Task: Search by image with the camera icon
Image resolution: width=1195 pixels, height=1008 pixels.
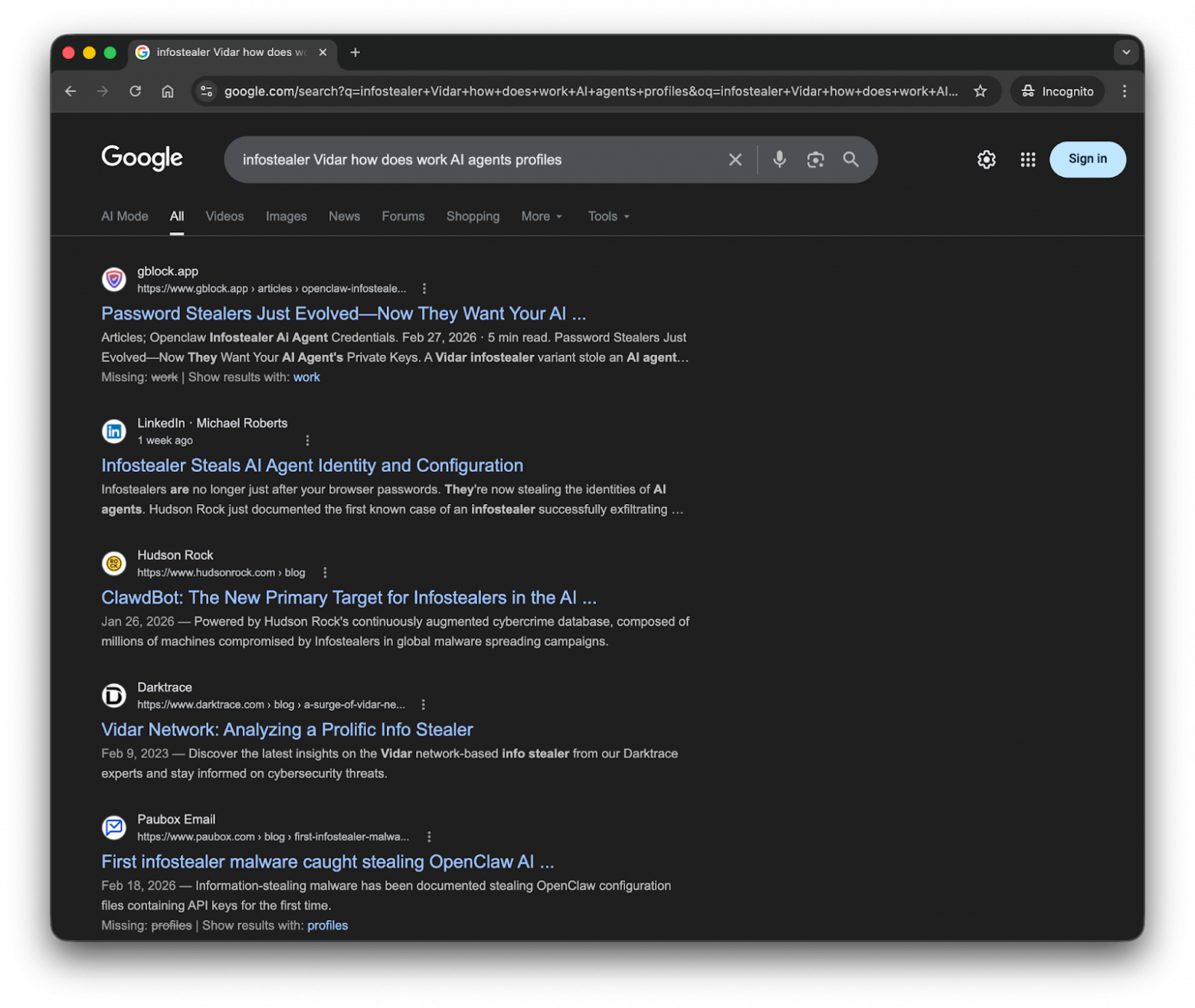Action: point(816,159)
